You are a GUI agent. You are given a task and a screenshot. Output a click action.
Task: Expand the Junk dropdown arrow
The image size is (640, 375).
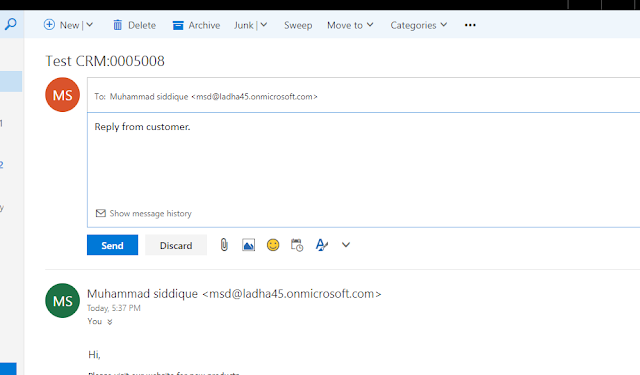click(264, 25)
